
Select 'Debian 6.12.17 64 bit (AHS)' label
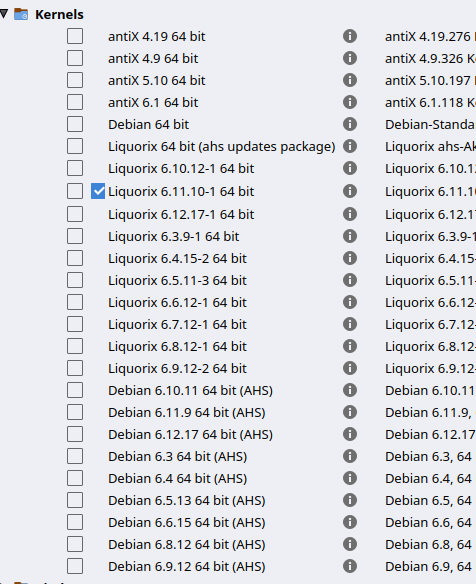click(x=190, y=435)
